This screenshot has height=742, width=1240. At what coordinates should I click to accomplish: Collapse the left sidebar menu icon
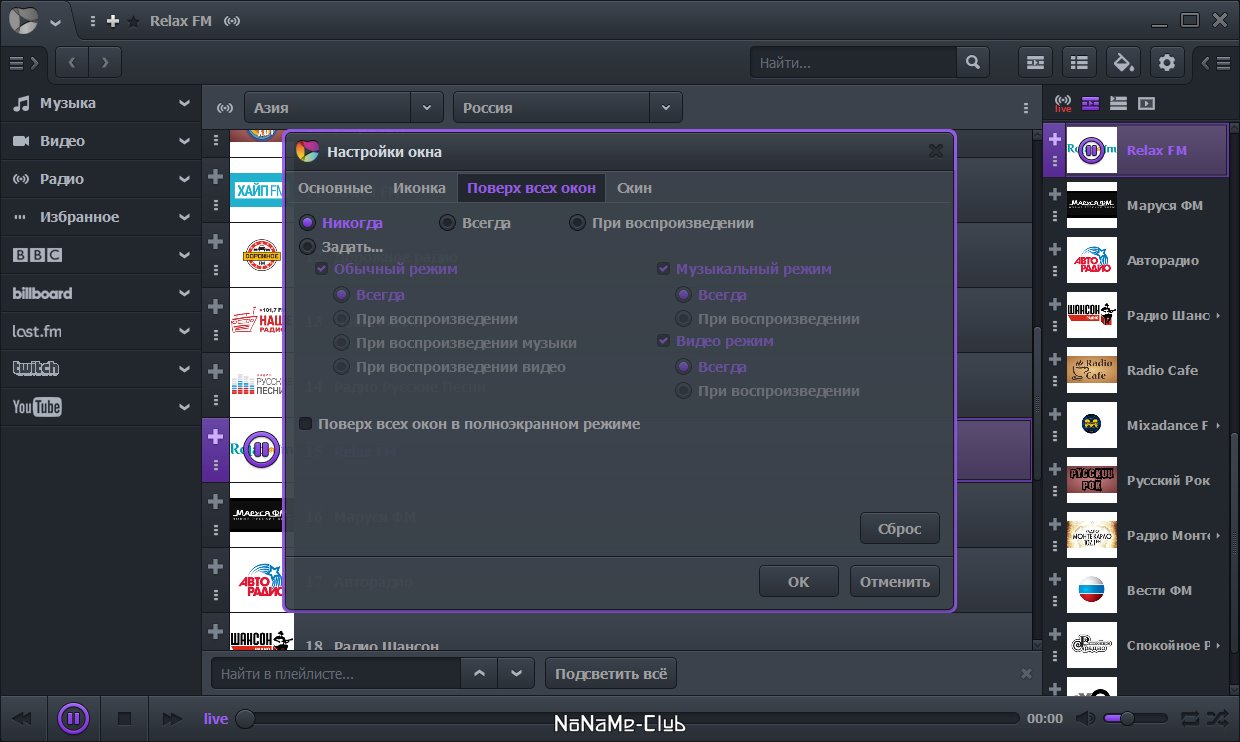coord(23,62)
